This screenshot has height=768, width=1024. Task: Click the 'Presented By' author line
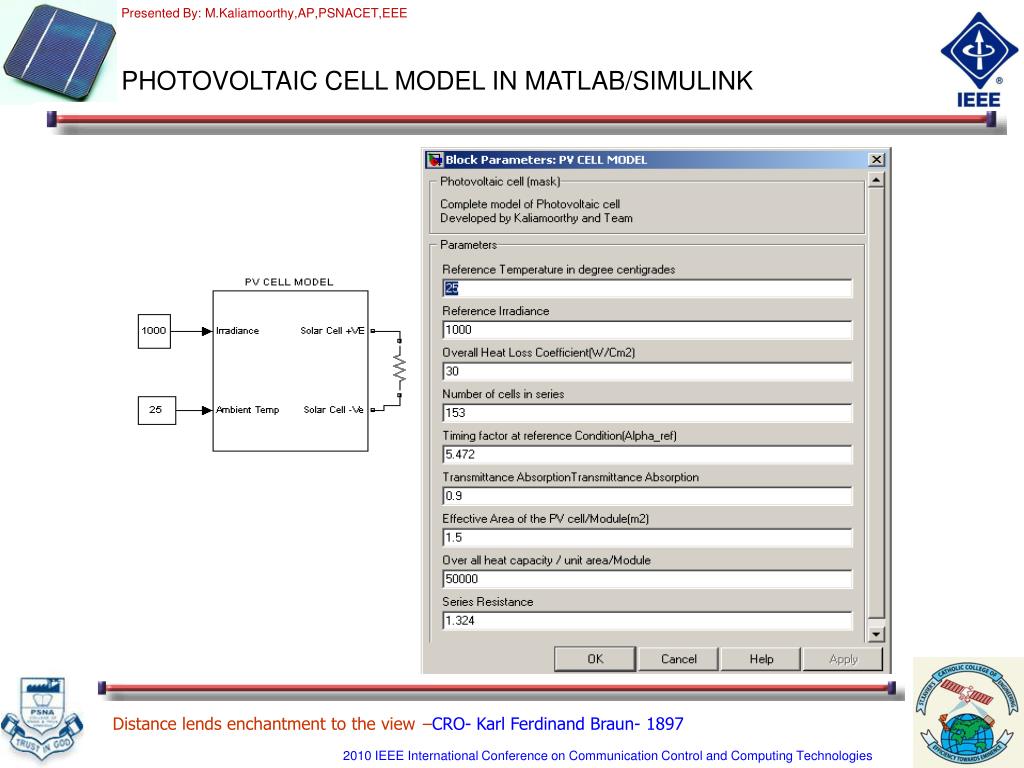[264, 13]
